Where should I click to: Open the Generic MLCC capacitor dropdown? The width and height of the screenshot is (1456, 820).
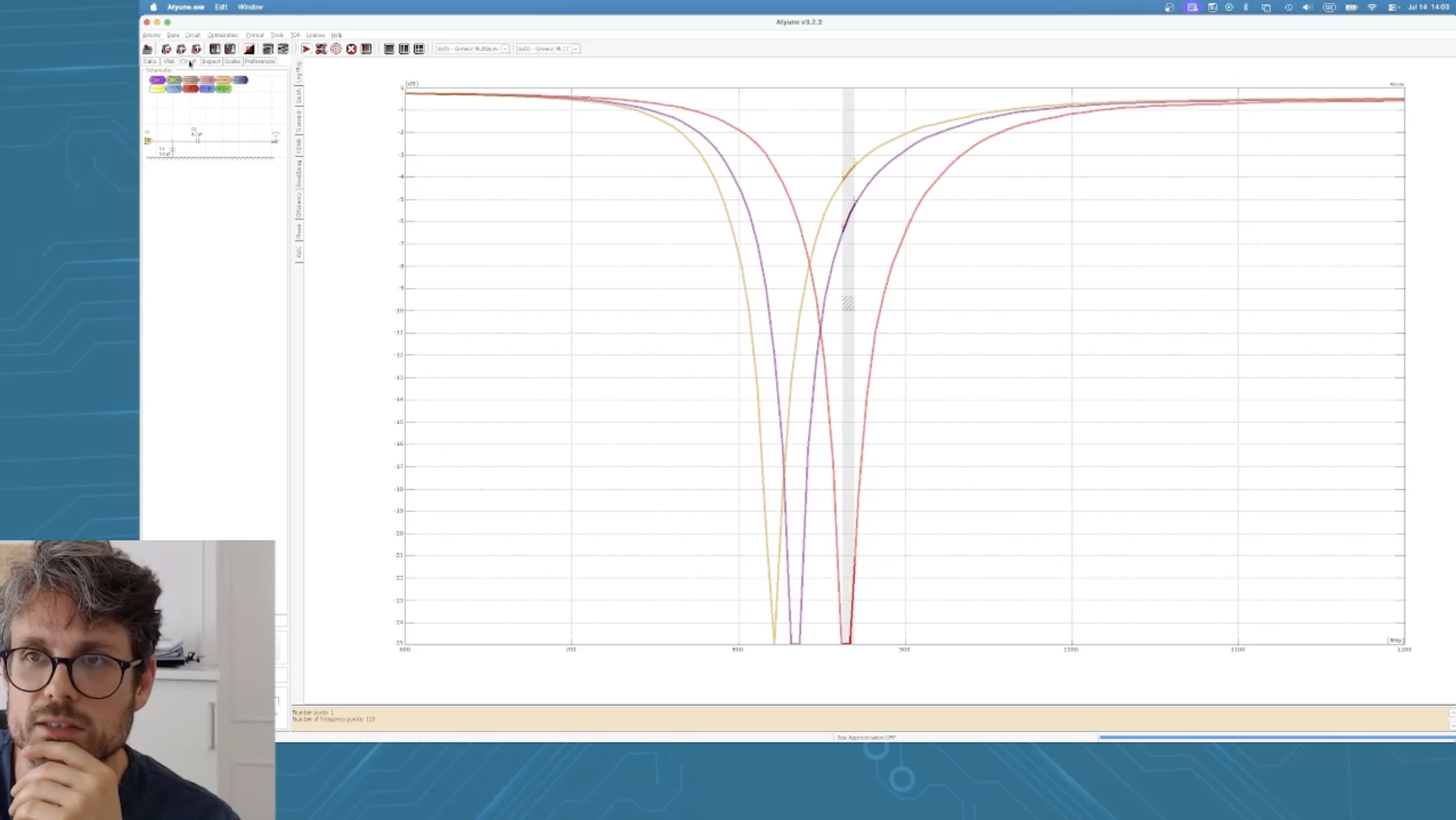pos(548,49)
